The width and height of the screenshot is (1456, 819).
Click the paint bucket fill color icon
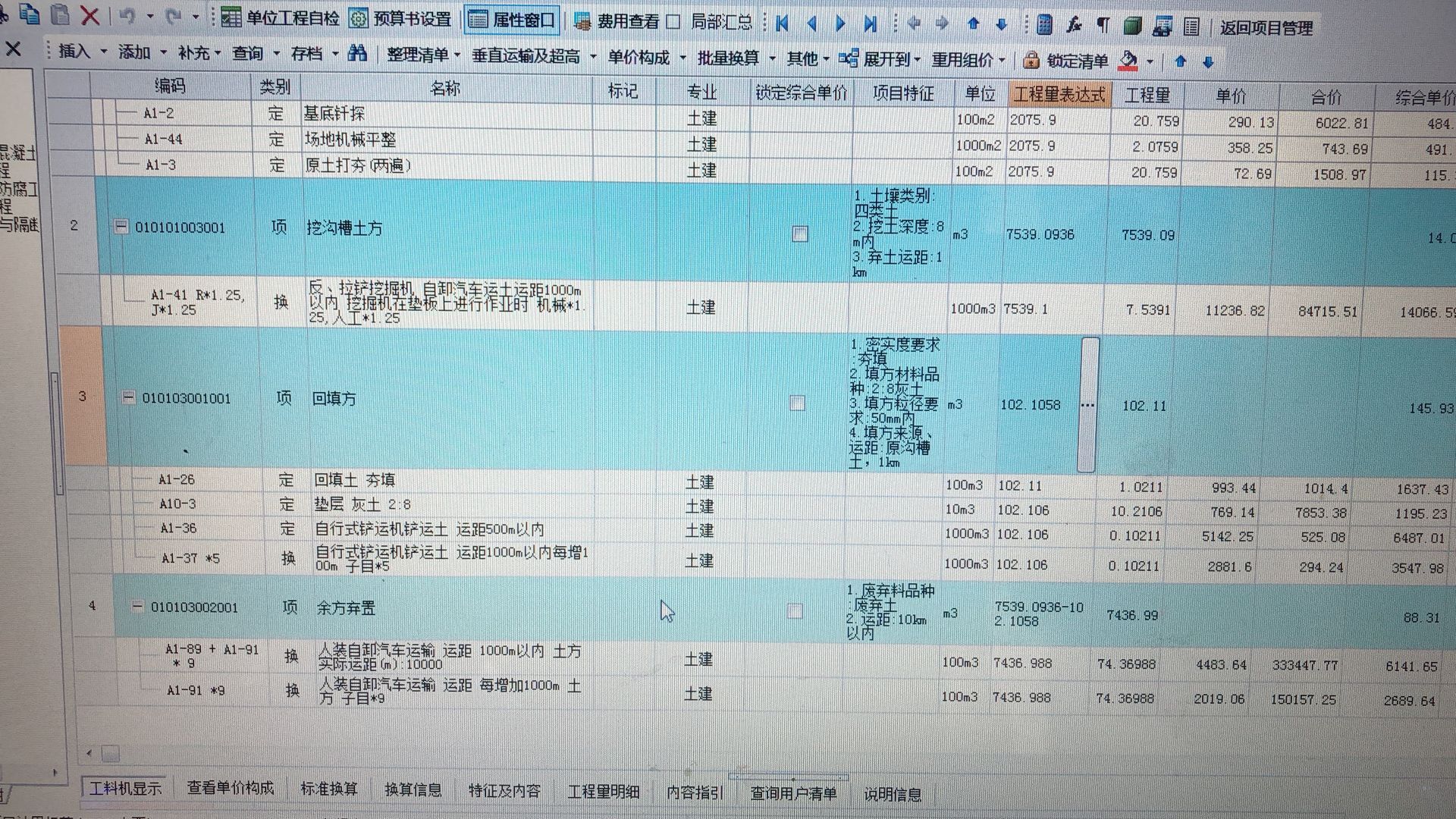tap(1128, 61)
